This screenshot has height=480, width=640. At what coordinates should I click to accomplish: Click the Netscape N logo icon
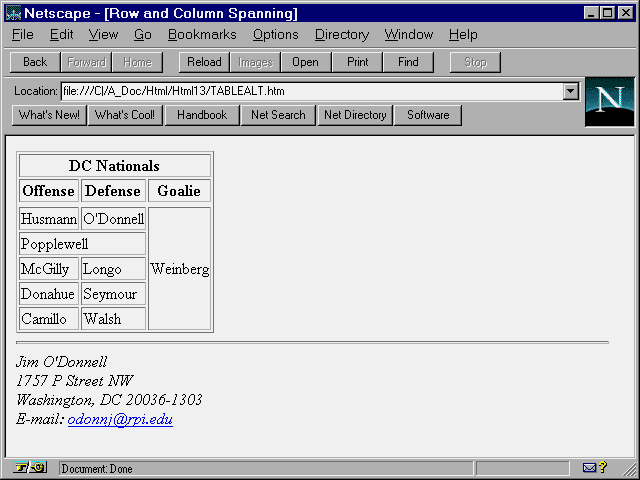click(611, 103)
